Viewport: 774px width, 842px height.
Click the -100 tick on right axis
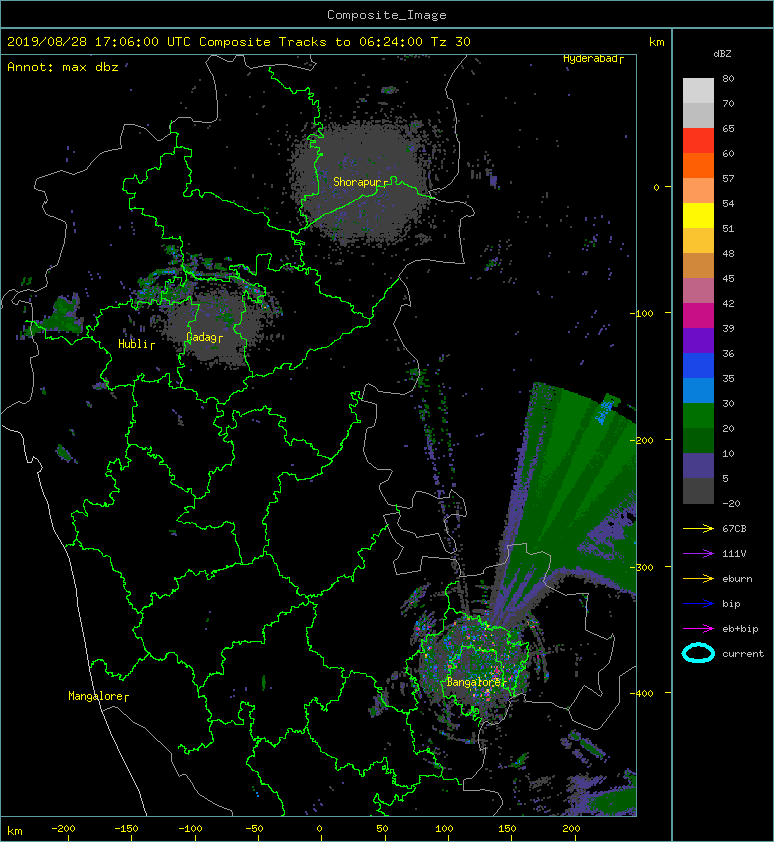tap(642, 313)
